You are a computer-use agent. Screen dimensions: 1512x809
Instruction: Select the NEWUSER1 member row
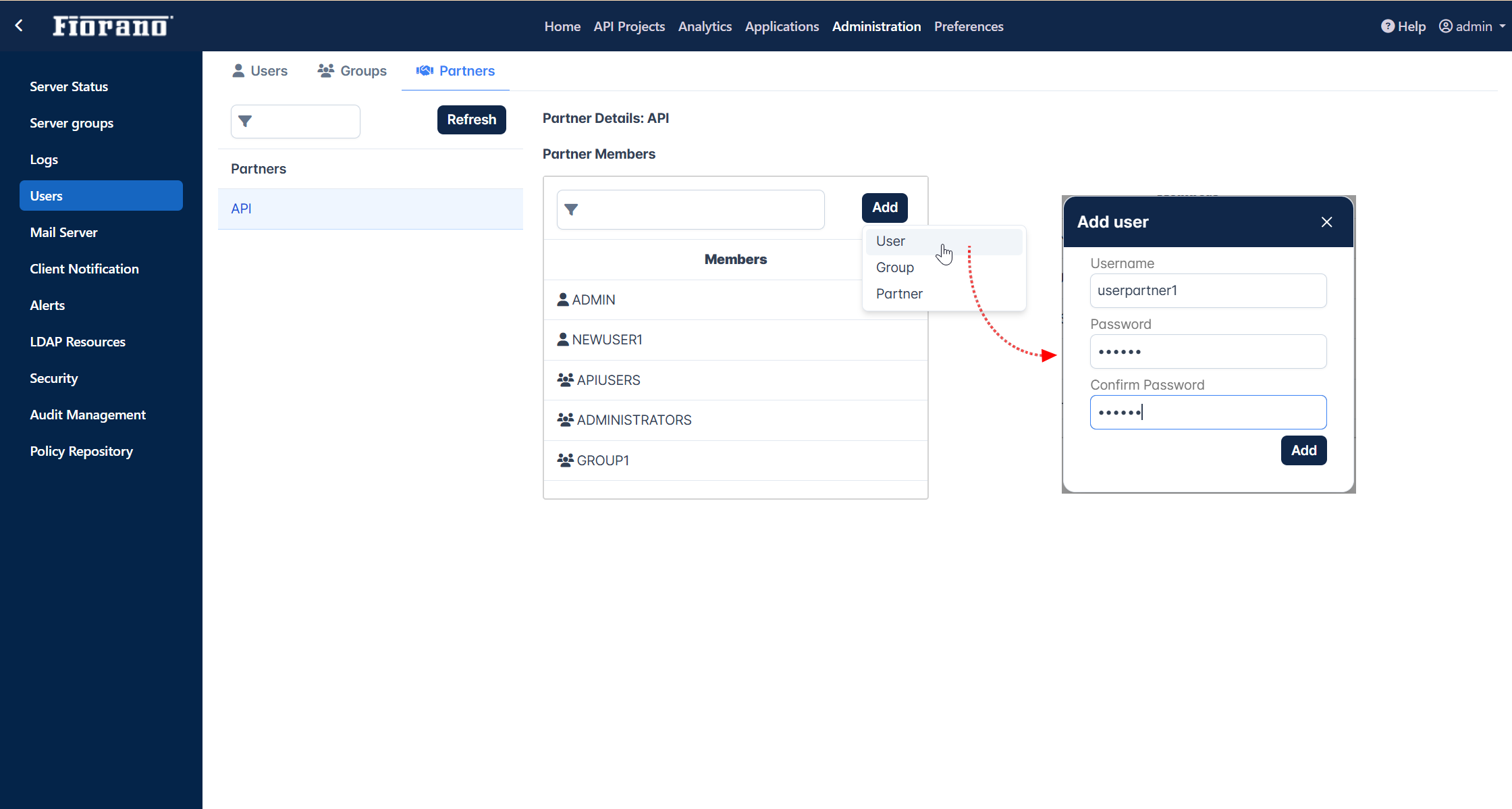tap(735, 340)
